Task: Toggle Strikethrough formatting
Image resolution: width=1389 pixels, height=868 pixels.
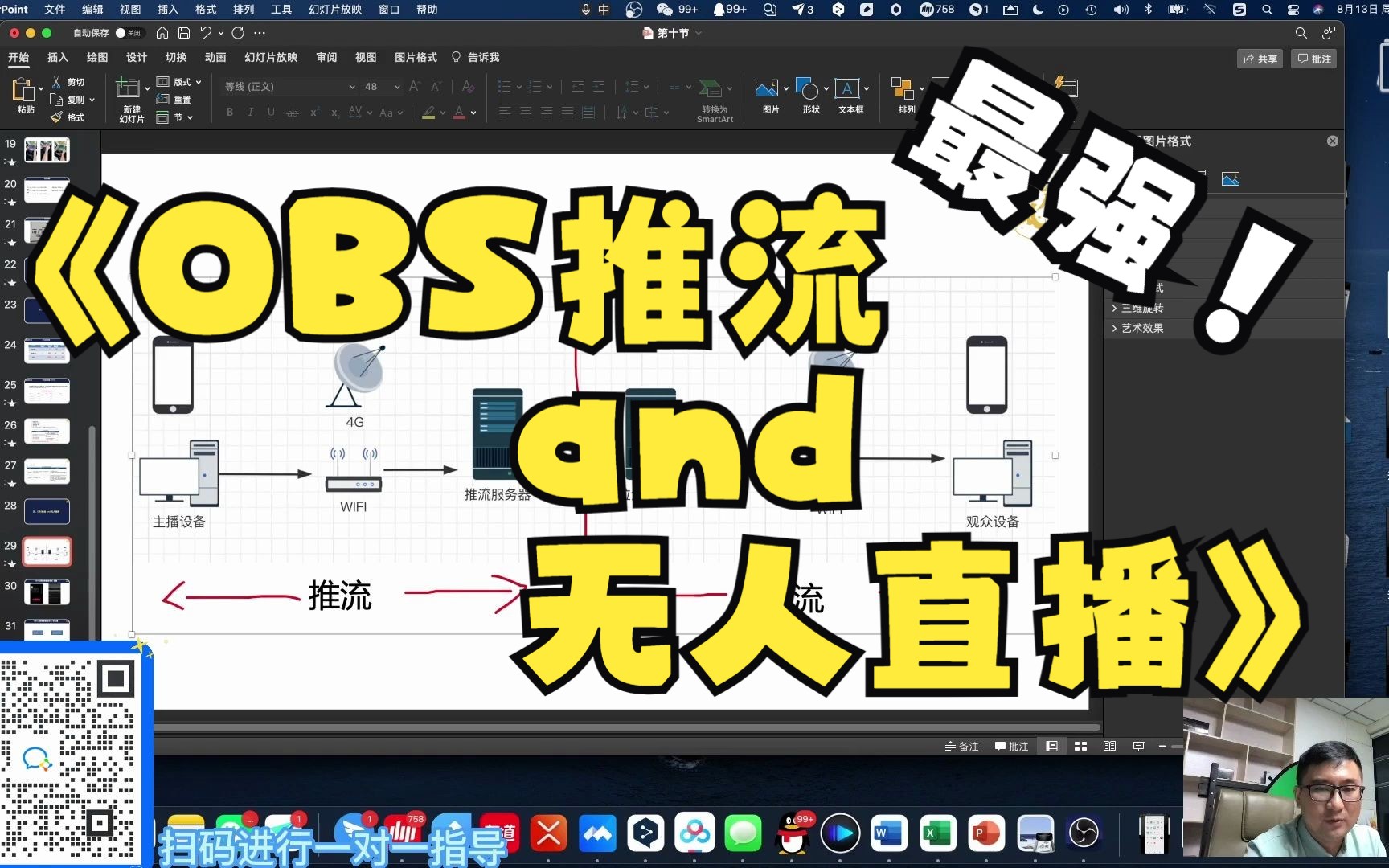Action: [x=293, y=113]
